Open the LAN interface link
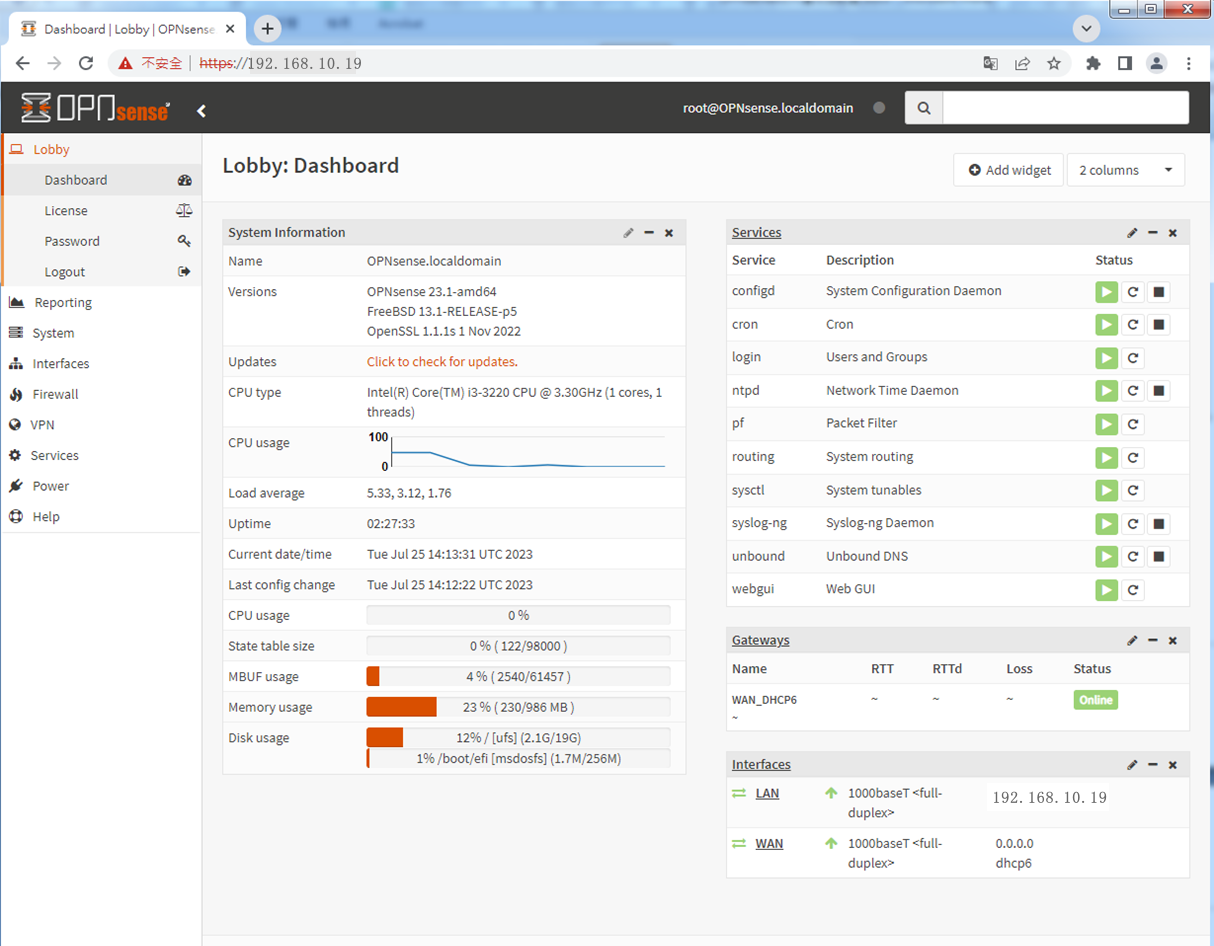 pyautogui.click(x=767, y=794)
